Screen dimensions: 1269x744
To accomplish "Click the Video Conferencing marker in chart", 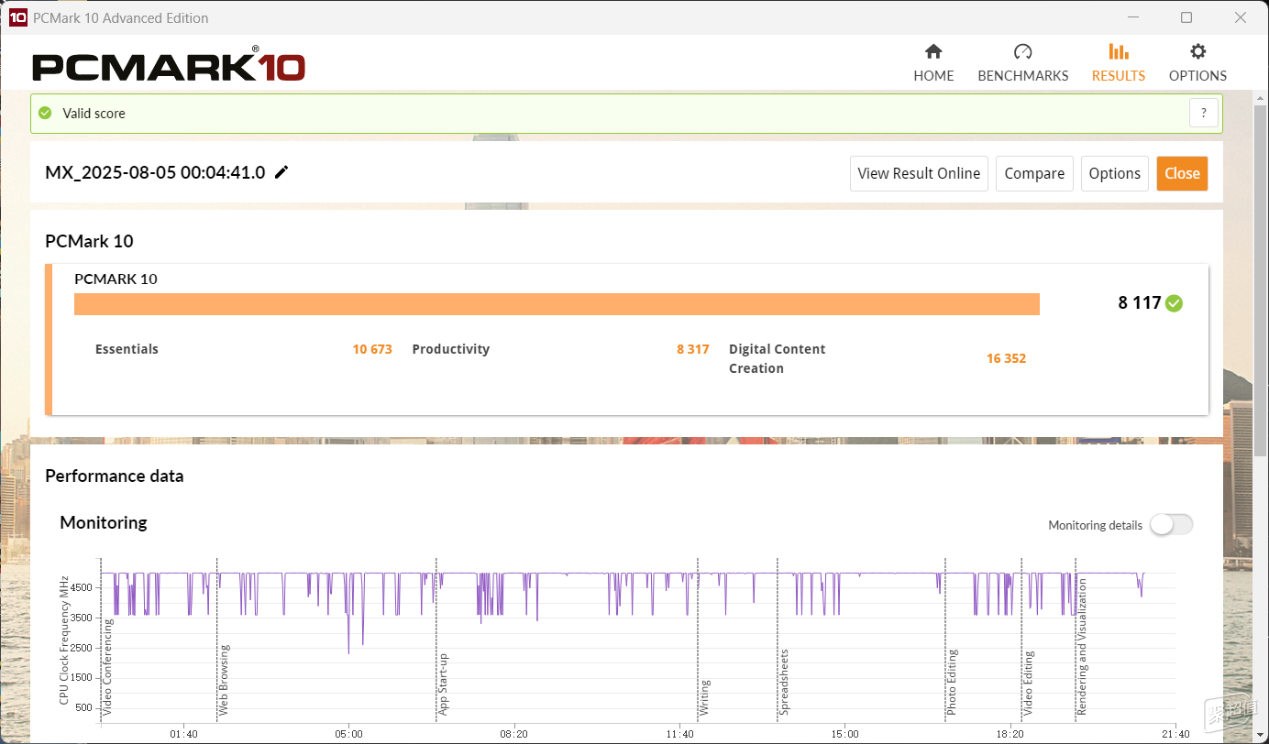I will [108, 668].
